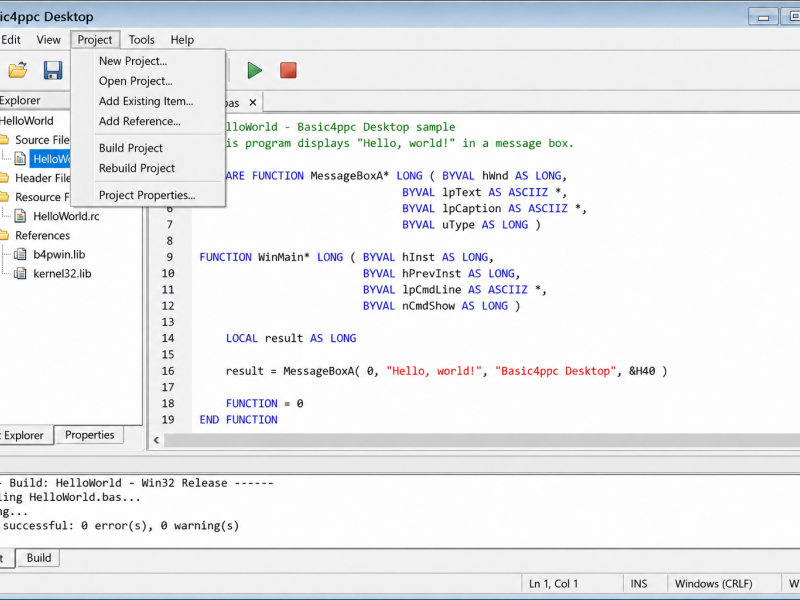
Task: Select the Header Files folder label
Action: (x=42, y=178)
